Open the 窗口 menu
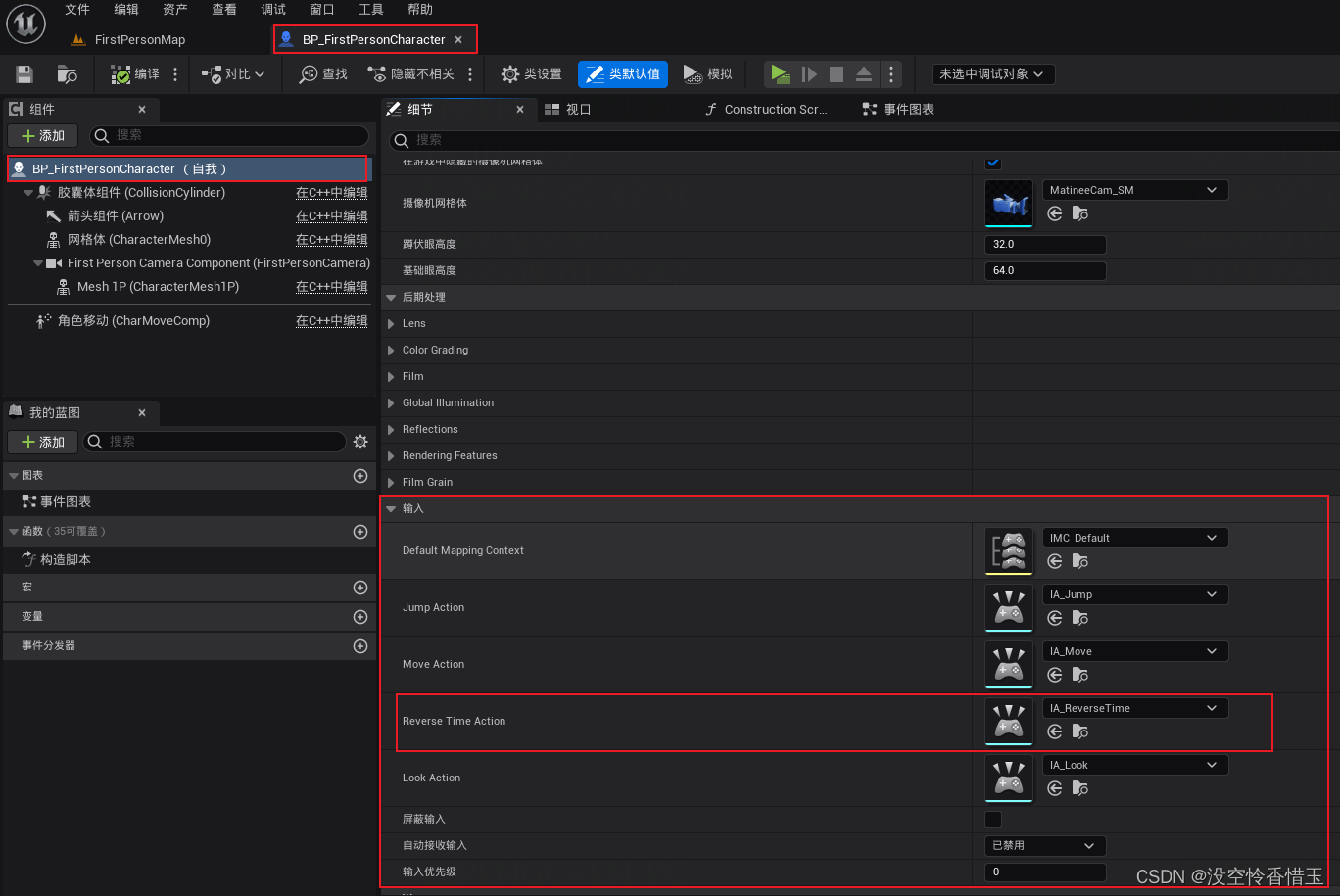The width and height of the screenshot is (1340, 896). (x=321, y=10)
